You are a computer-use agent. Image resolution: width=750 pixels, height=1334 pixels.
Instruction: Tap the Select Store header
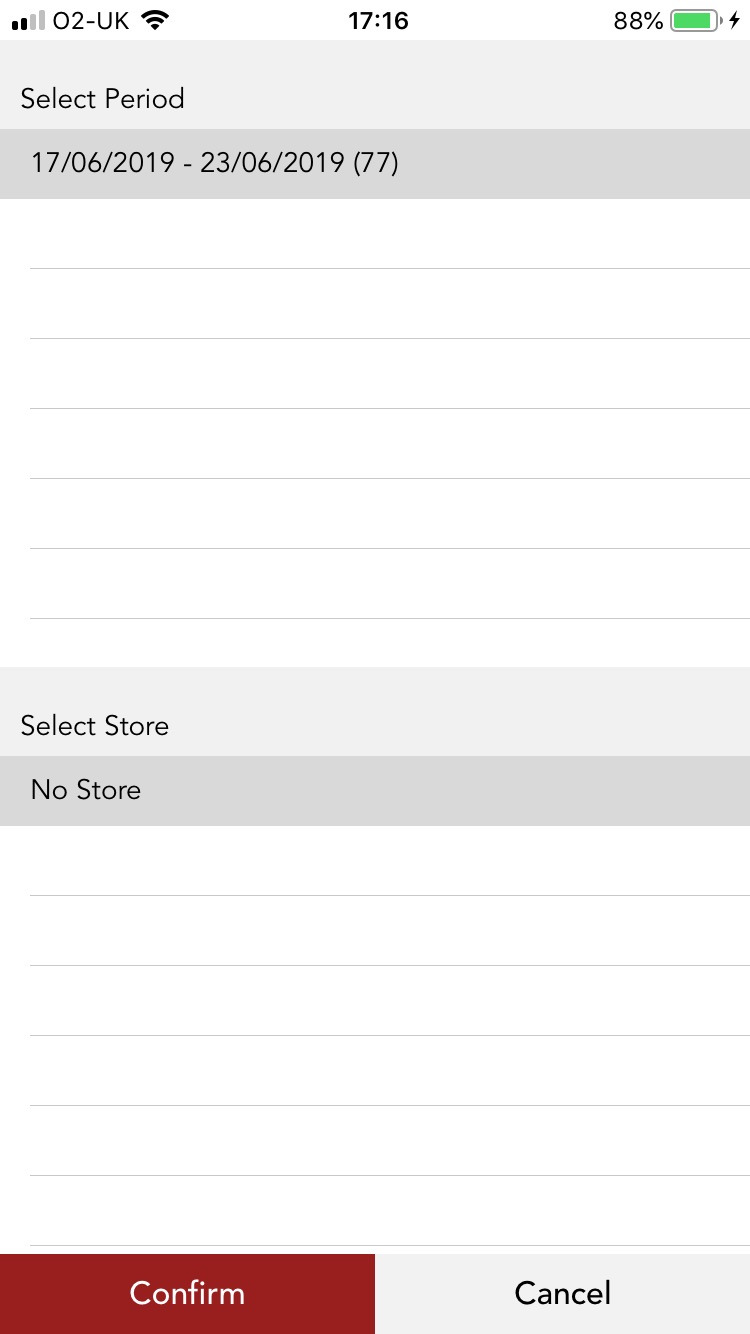click(94, 725)
